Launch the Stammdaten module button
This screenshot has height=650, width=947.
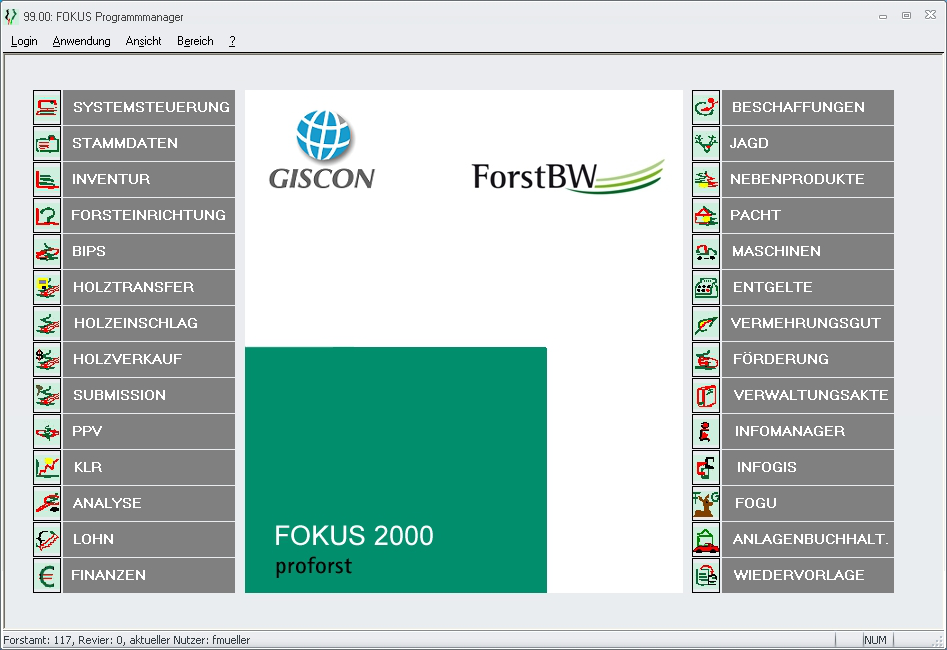pos(149,143)
